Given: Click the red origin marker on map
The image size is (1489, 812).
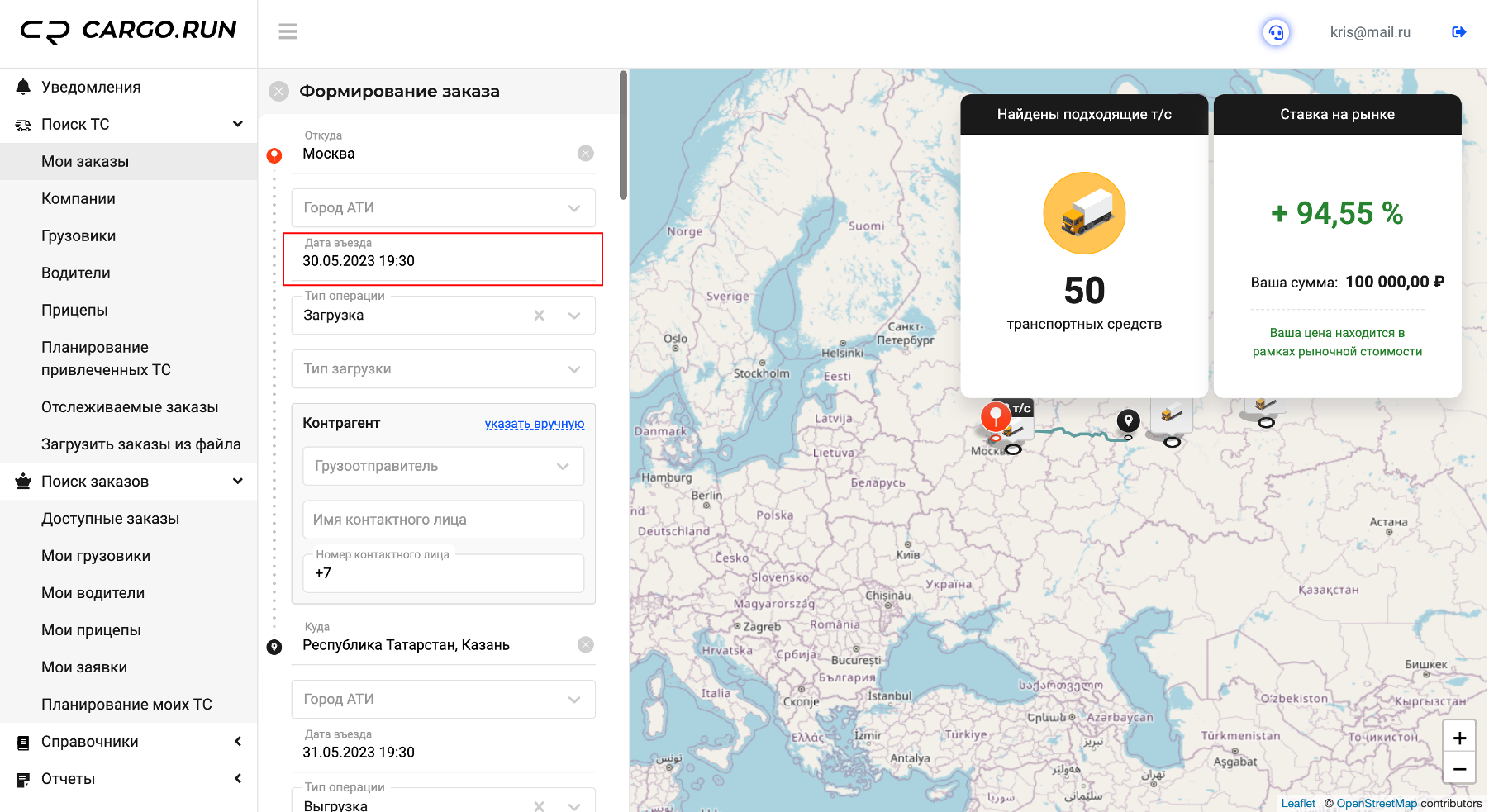Looking at the screenshot, I should [996, 416].
